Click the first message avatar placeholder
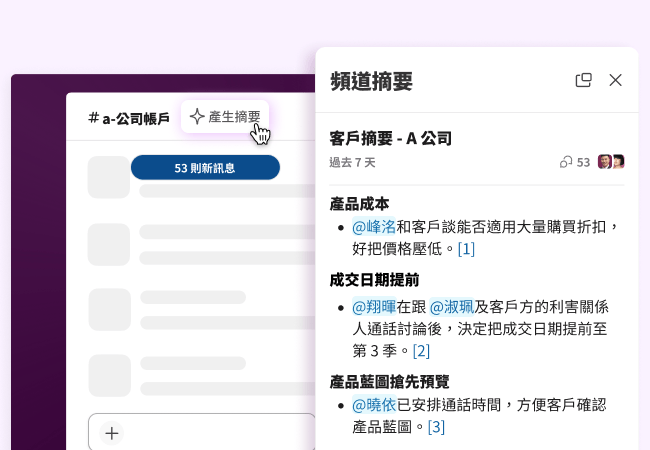 [109, 178]
